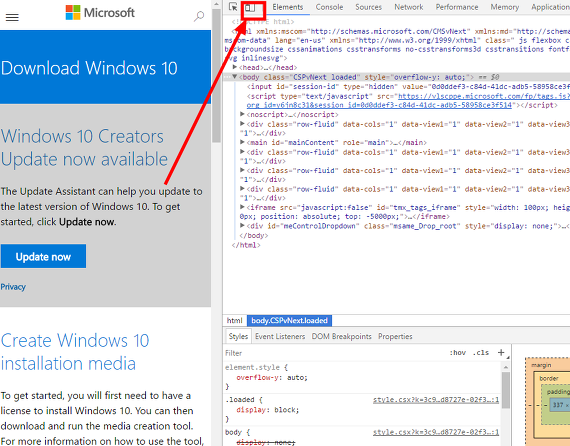Select the Styles sub-tab

(x=238, y=336)
